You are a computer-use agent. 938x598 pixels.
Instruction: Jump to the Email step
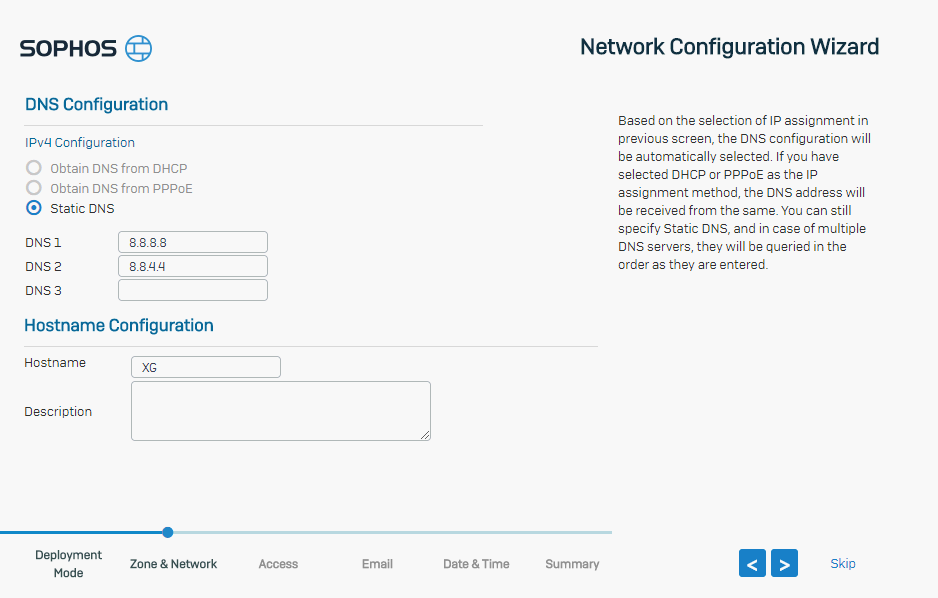pyautogui.click(x=377, y=564)
